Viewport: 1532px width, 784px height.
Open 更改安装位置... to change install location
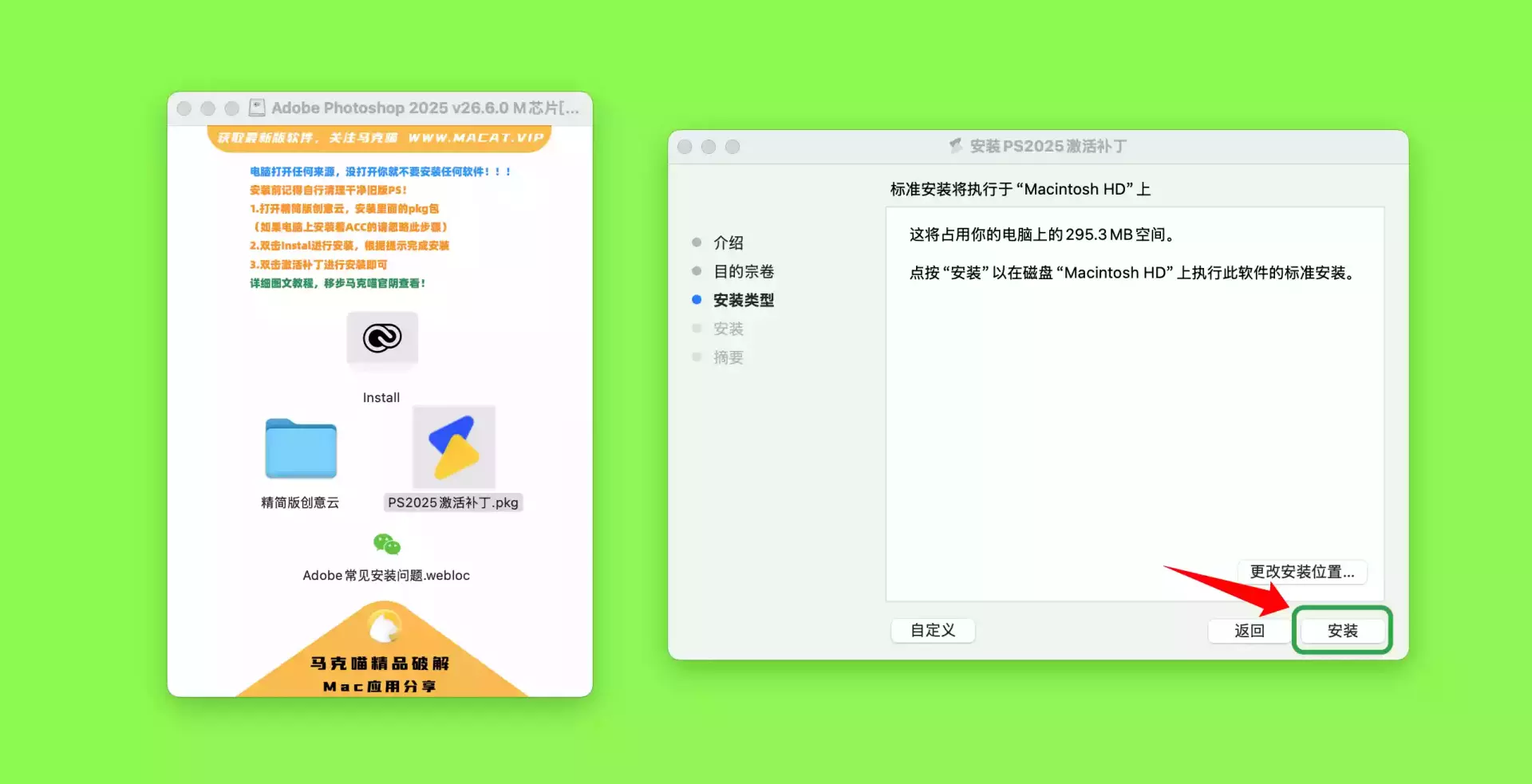pos(1301,572)
